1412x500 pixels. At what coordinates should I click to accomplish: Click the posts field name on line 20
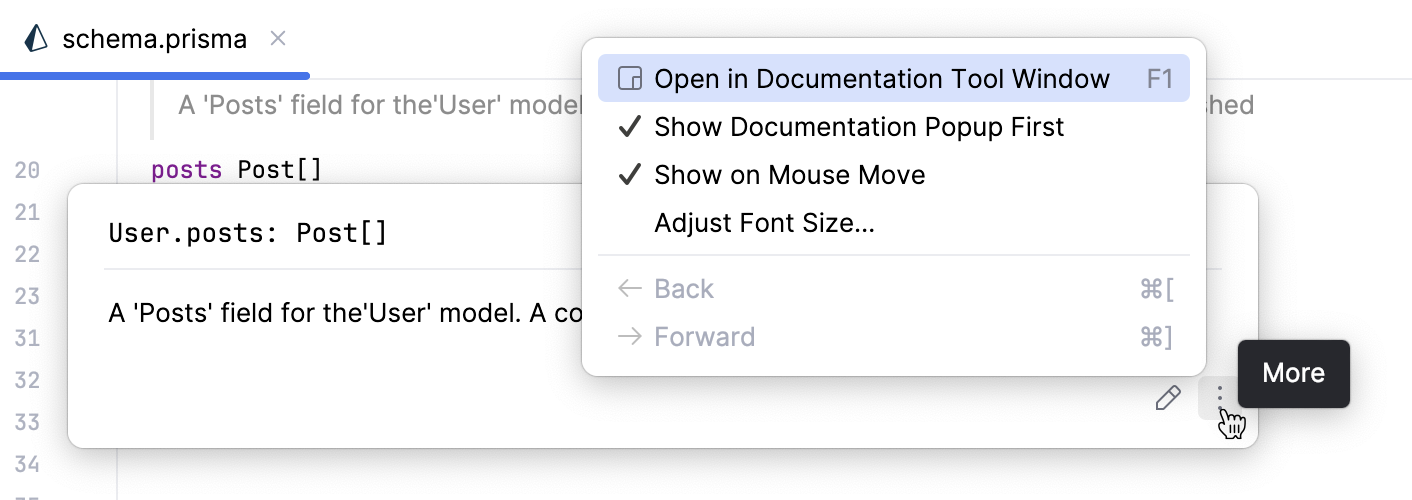[186, 171]
